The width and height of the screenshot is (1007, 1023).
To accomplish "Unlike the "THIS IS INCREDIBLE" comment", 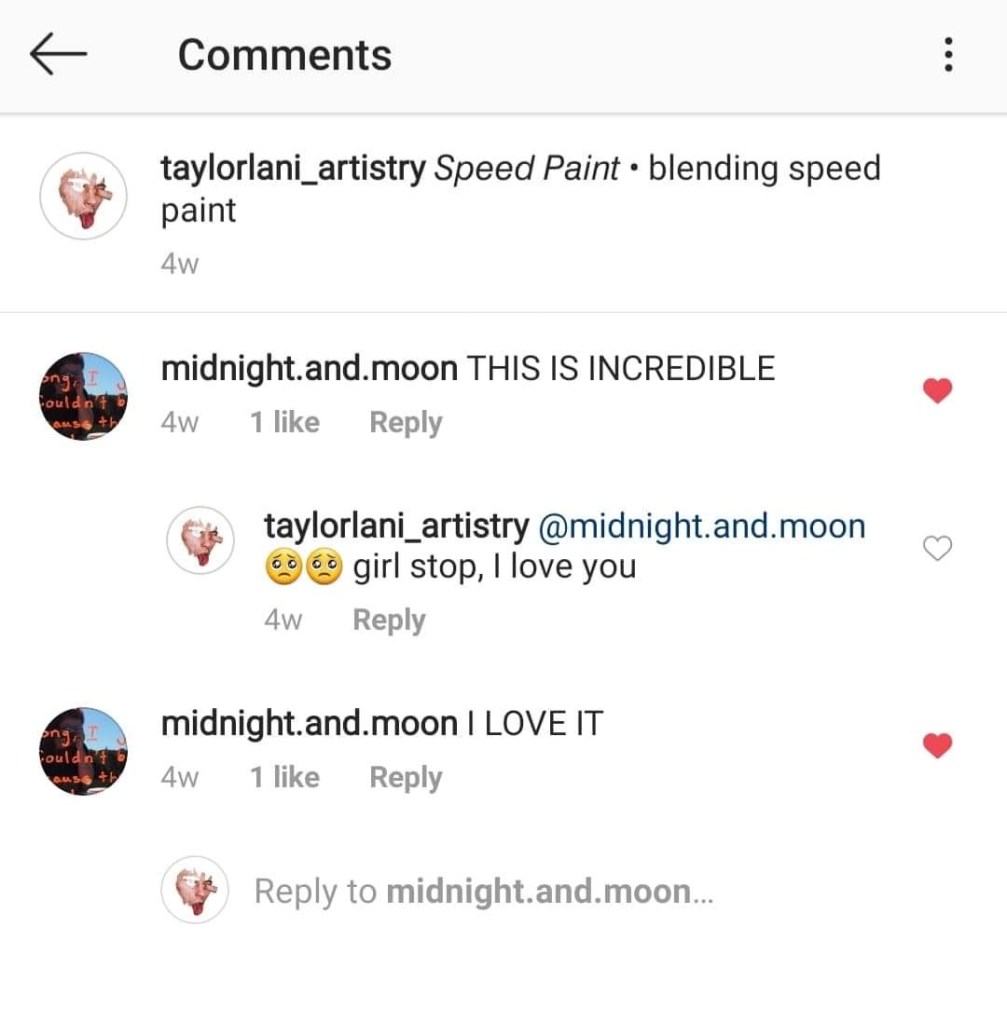I will tap(936, 391).
